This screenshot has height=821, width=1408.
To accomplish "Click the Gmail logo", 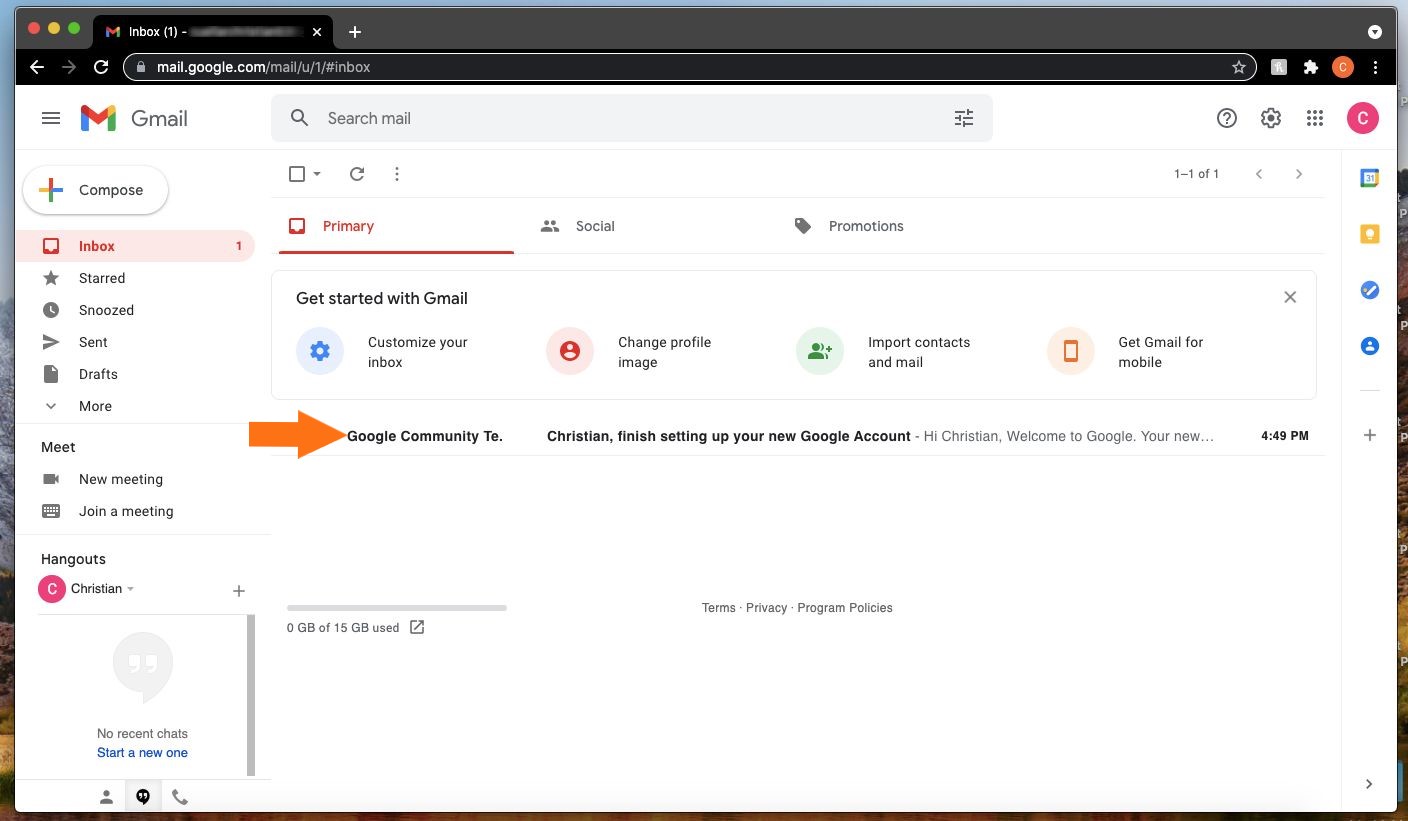I will click(134, 118).
